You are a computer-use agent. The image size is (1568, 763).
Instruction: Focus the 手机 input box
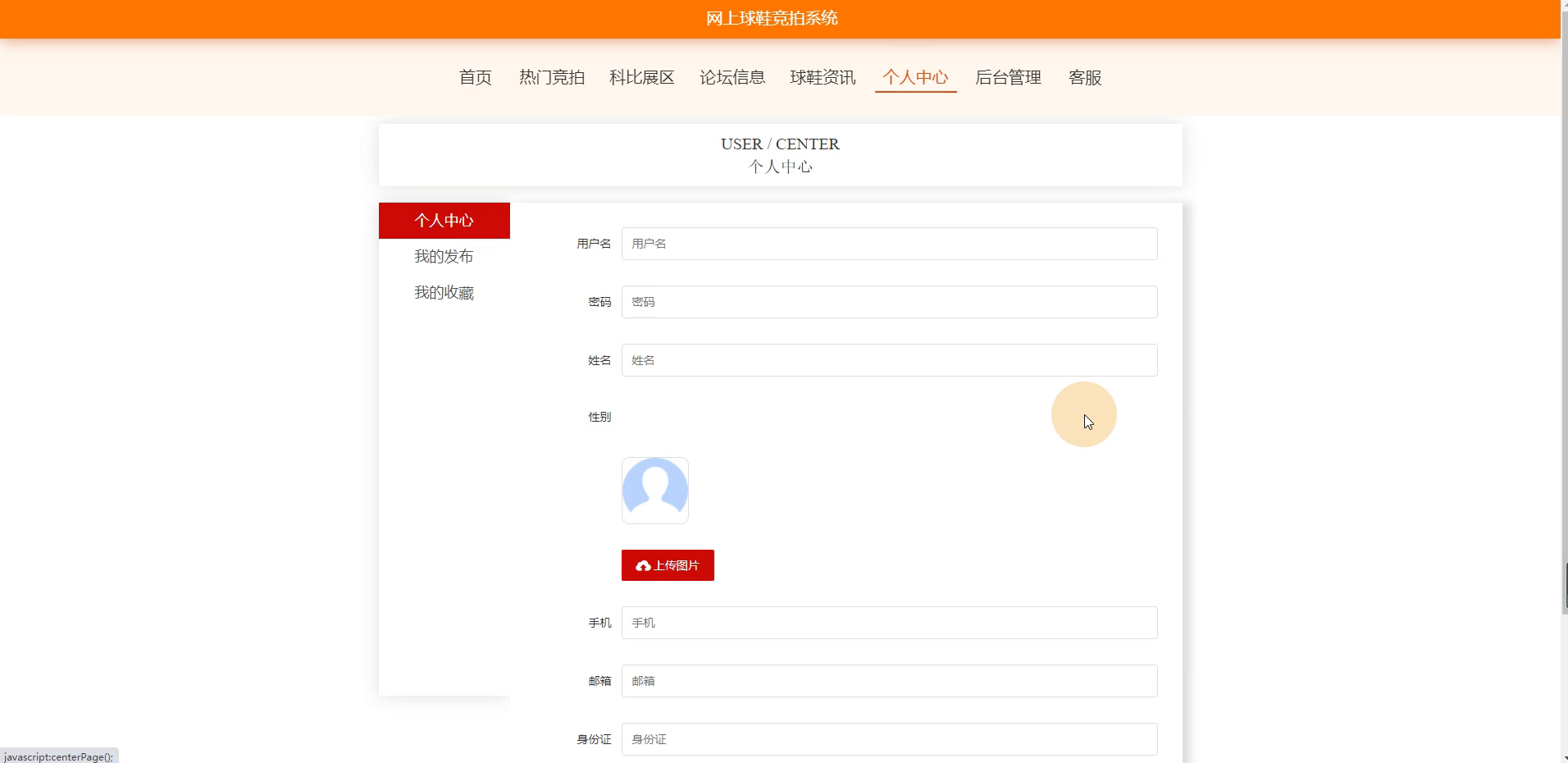click(x=889, y=623)
